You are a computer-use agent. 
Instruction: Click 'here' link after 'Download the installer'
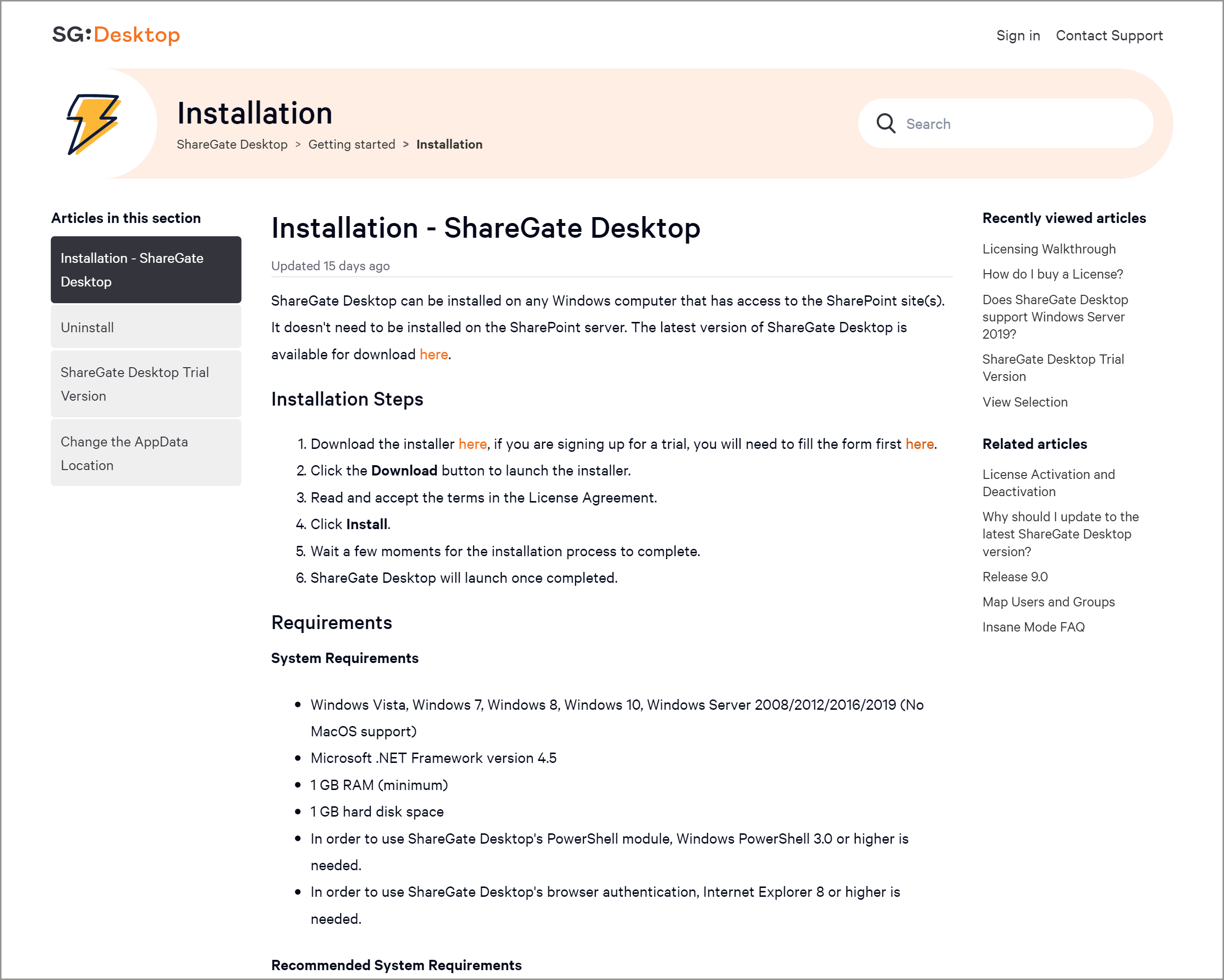click(472, 444)
